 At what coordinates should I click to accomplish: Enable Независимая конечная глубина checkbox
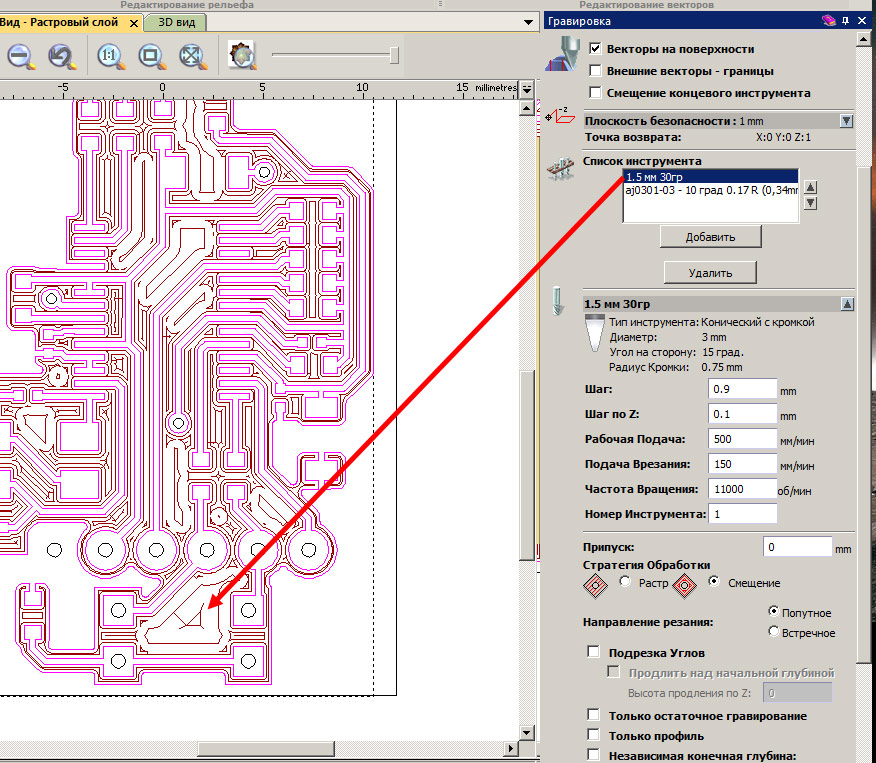click(593, 755)
